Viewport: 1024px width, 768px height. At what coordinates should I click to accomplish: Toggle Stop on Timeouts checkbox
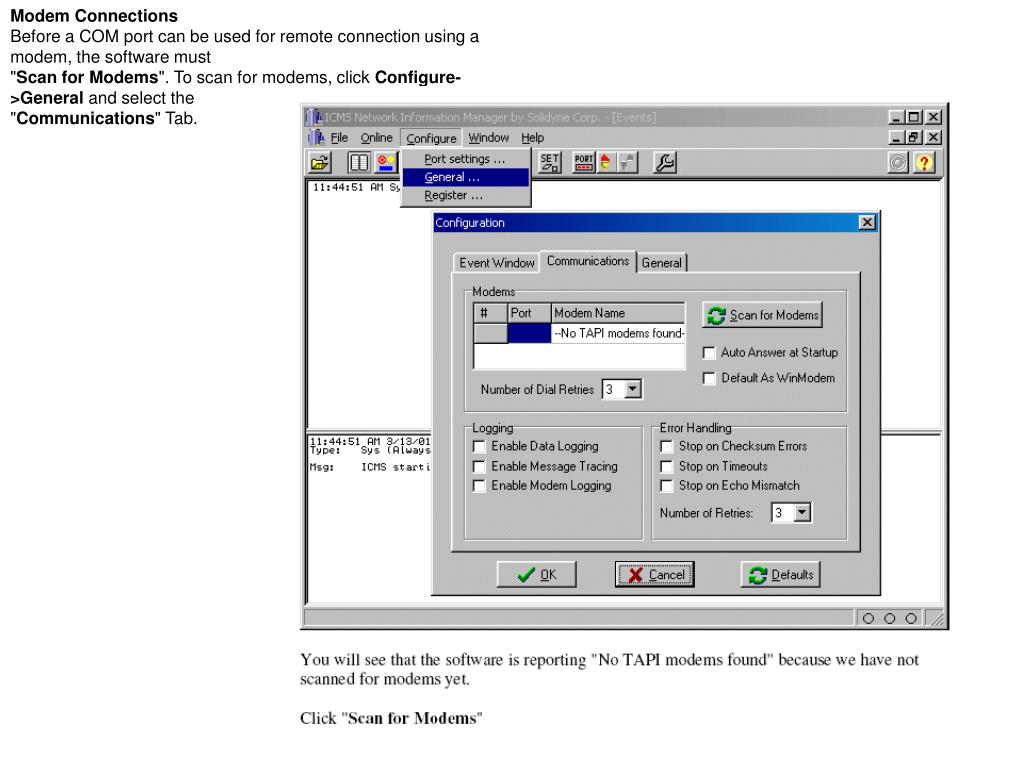point(667,466)
